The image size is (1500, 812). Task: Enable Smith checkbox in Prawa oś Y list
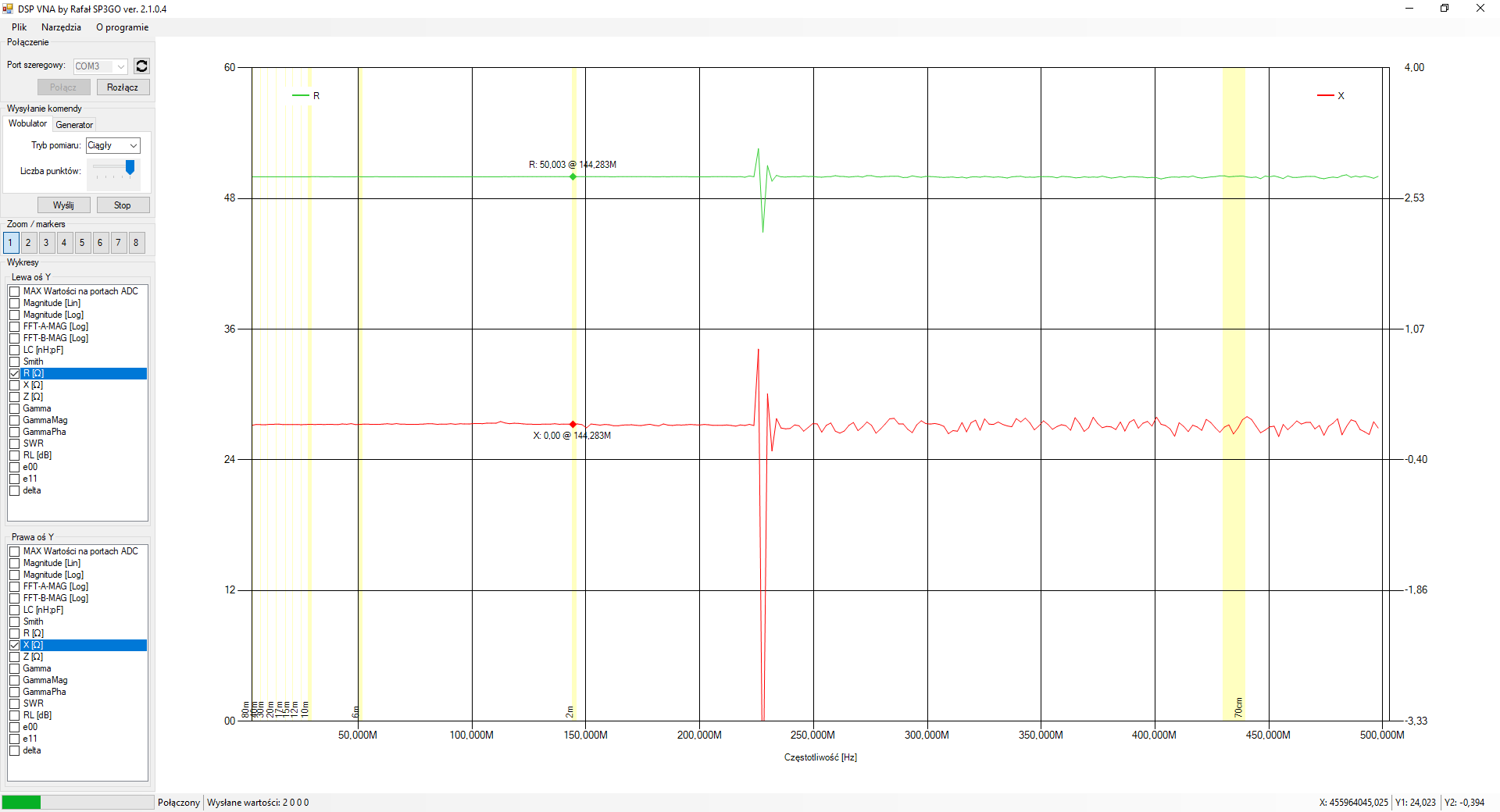tap(15, 621)
